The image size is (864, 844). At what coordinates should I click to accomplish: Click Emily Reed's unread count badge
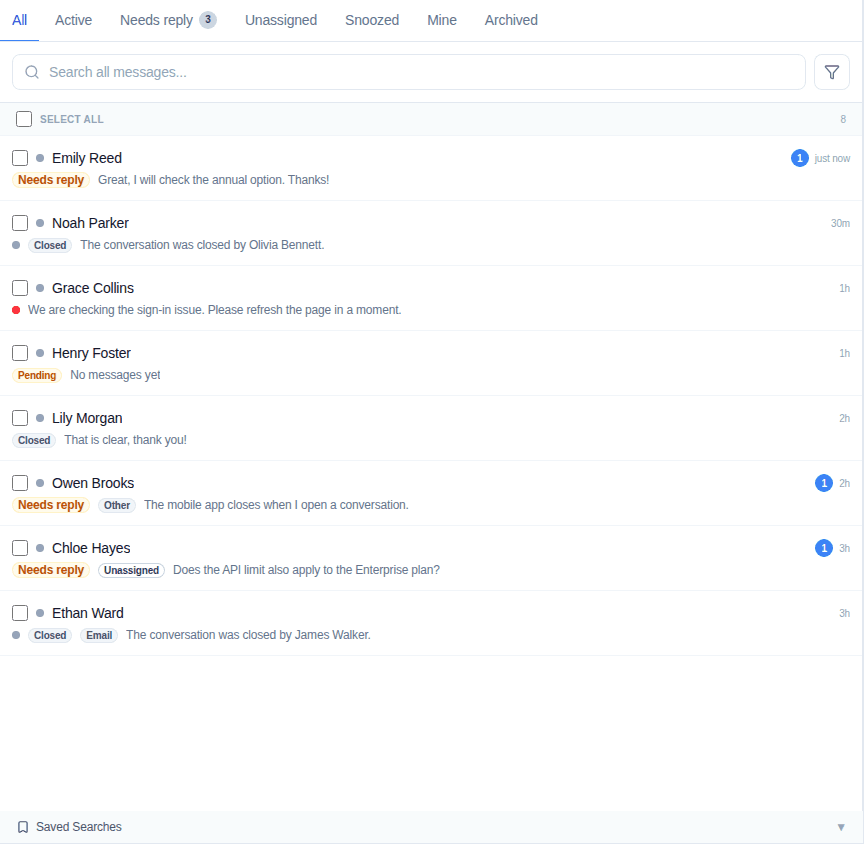pos(800,158)
